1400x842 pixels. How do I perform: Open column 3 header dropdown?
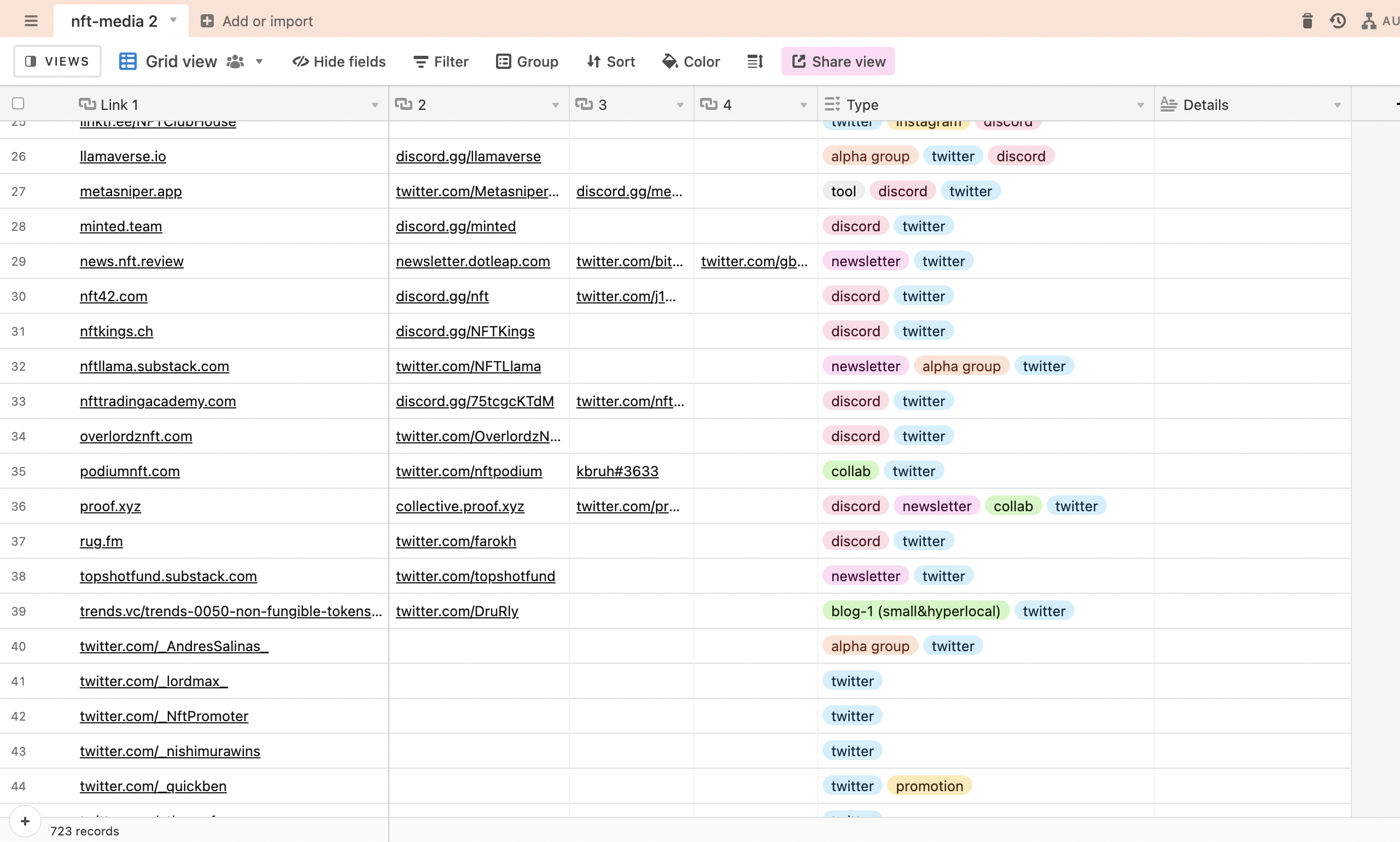pos(680,105)
